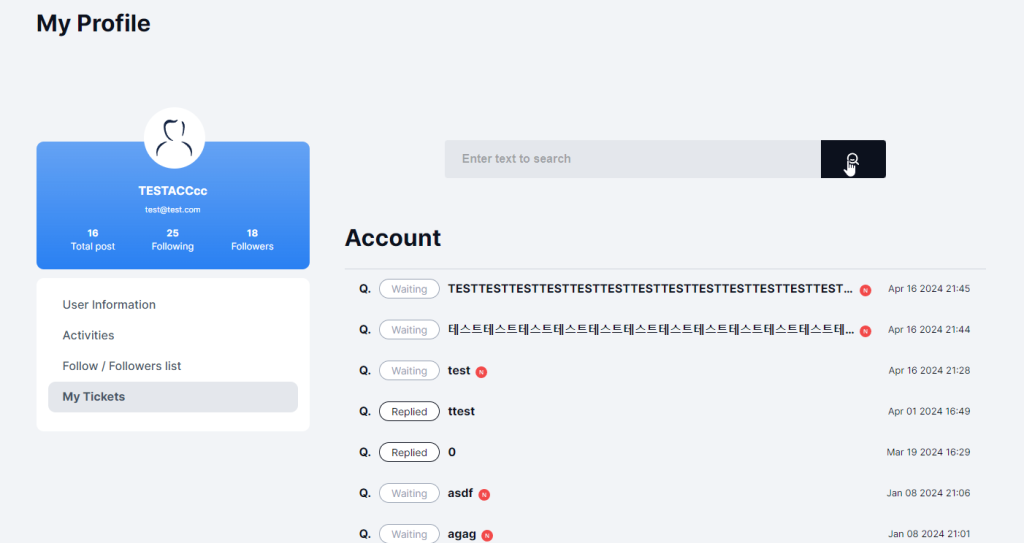Image resolution: width=1024 pixels, height=543 pixels.
Task: Open the long TESTTEST ticket
Action: tap(650, 289)
